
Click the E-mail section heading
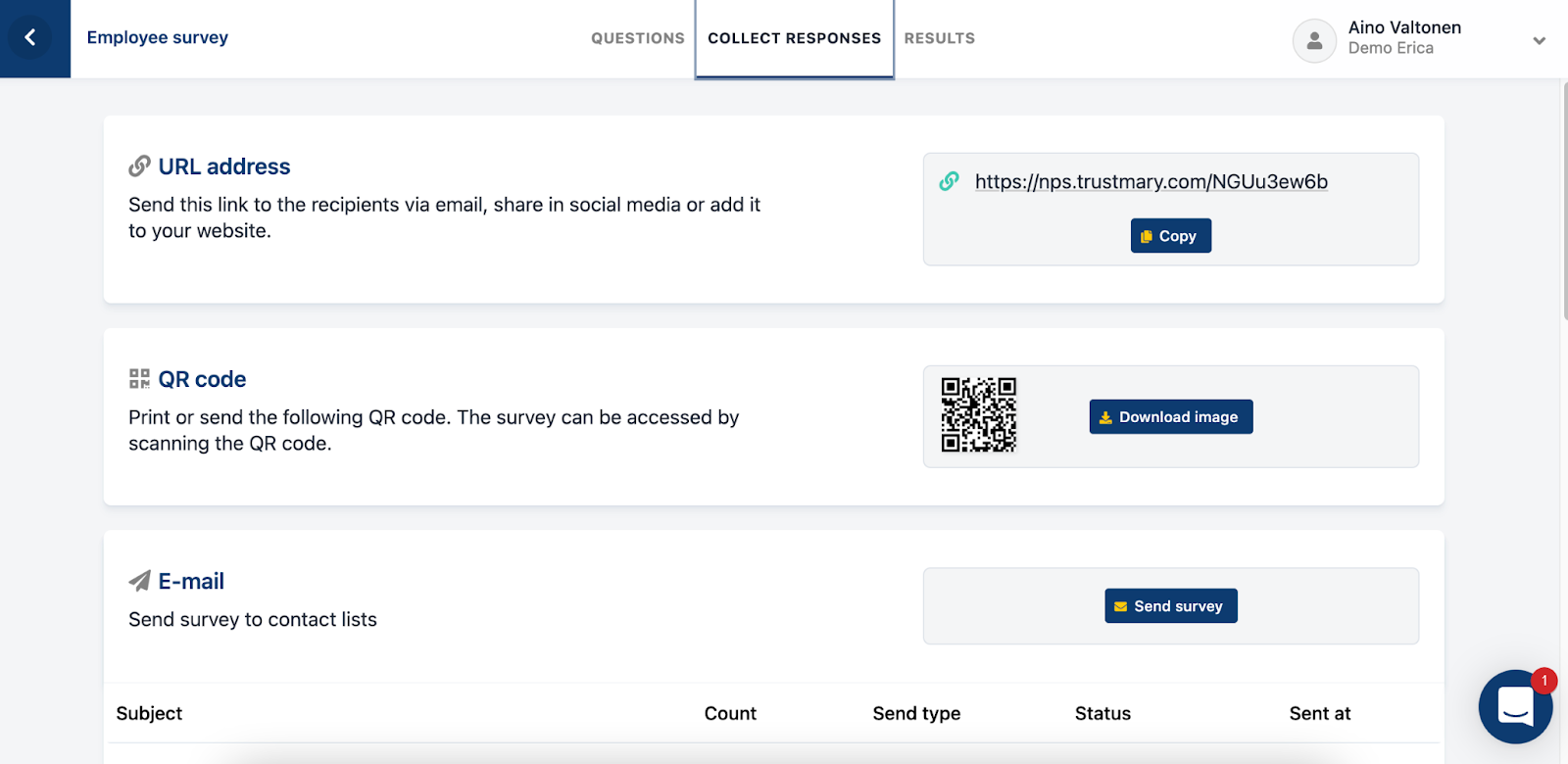(191, 581)
